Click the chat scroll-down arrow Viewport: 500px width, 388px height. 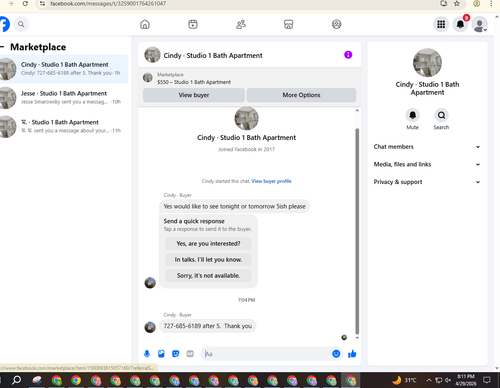pos(357,338)
